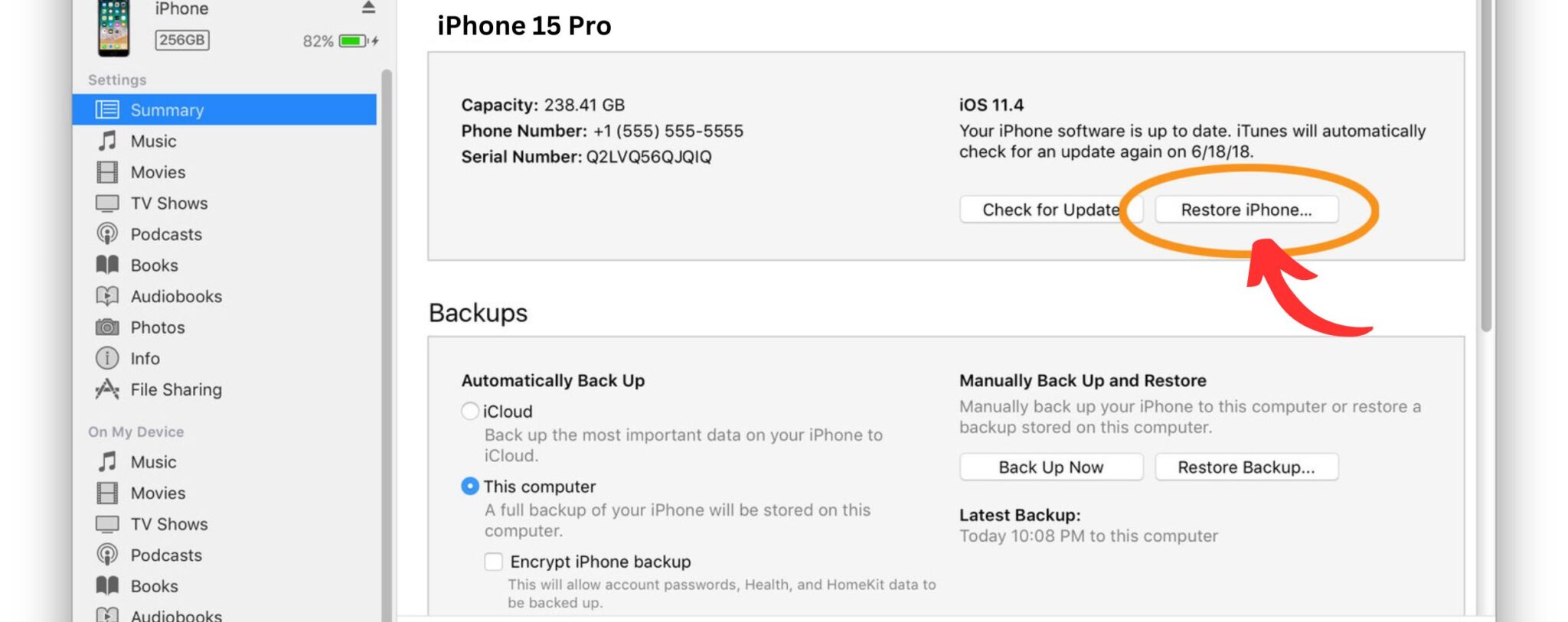Click the Restore iPhone button
The width and height of the screenshot is (1568, 622).
point(1246,209)
